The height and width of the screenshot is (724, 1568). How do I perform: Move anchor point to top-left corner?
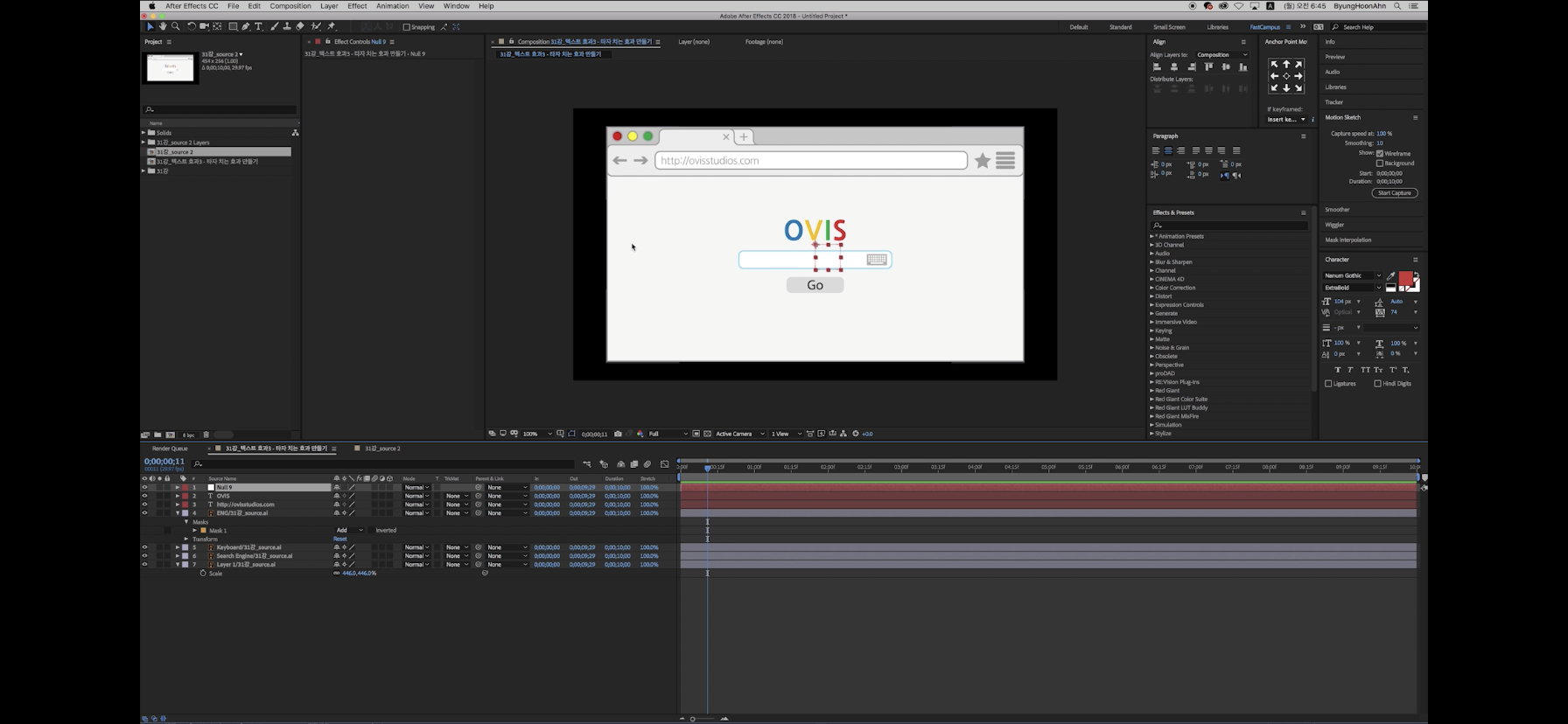(x=1274, y=65)
